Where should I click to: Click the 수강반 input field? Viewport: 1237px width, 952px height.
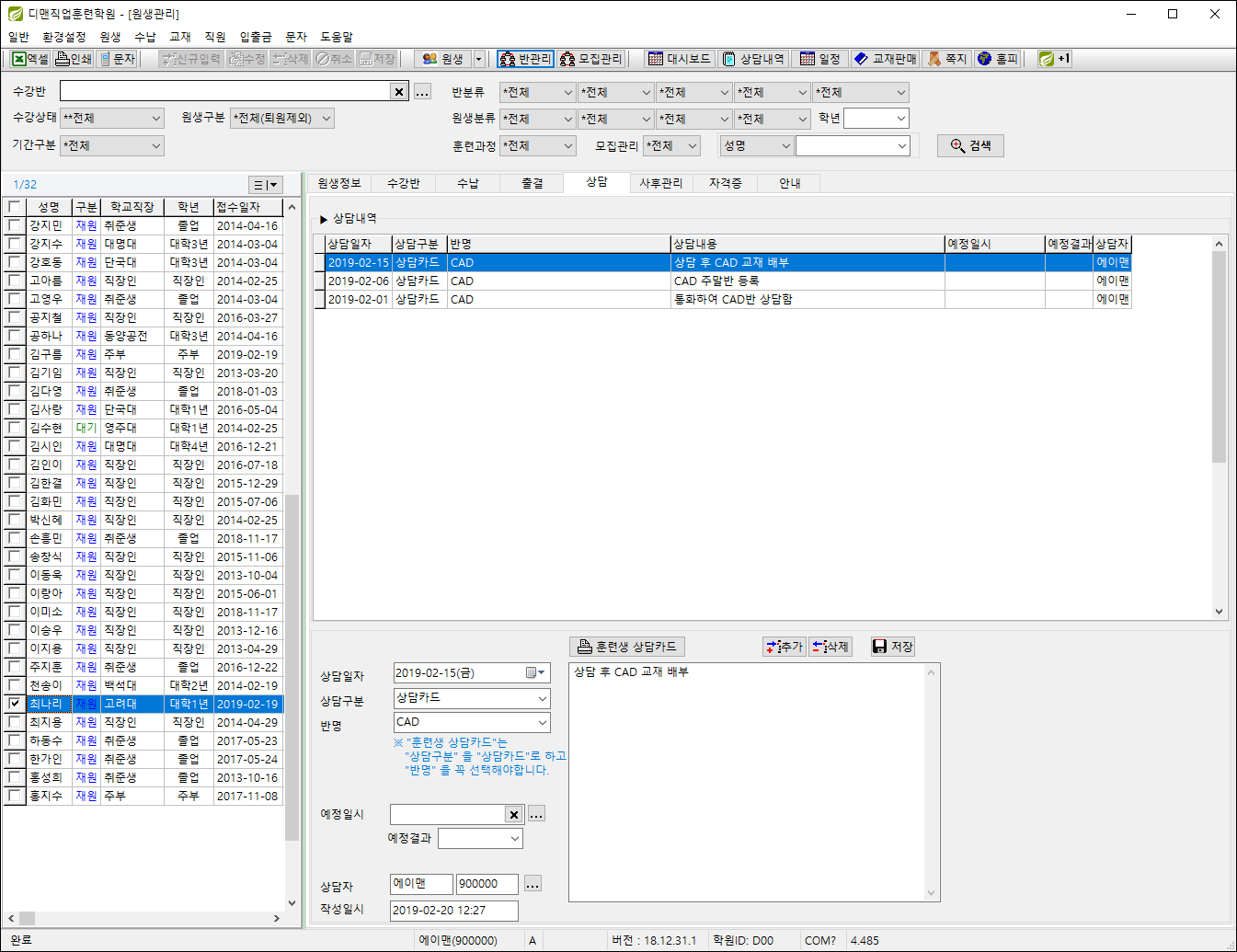click(225, 91)
